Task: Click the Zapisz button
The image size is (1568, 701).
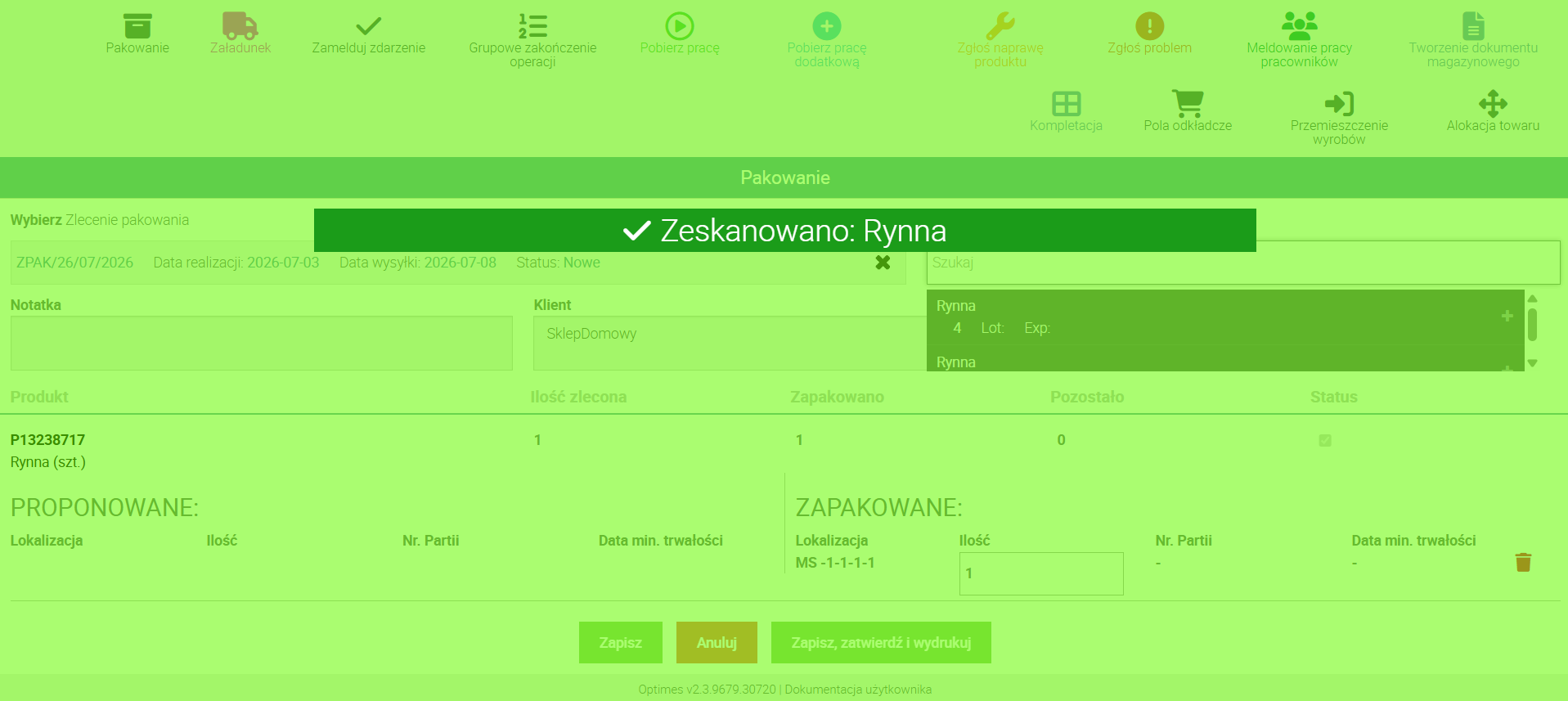Action: 621,643
